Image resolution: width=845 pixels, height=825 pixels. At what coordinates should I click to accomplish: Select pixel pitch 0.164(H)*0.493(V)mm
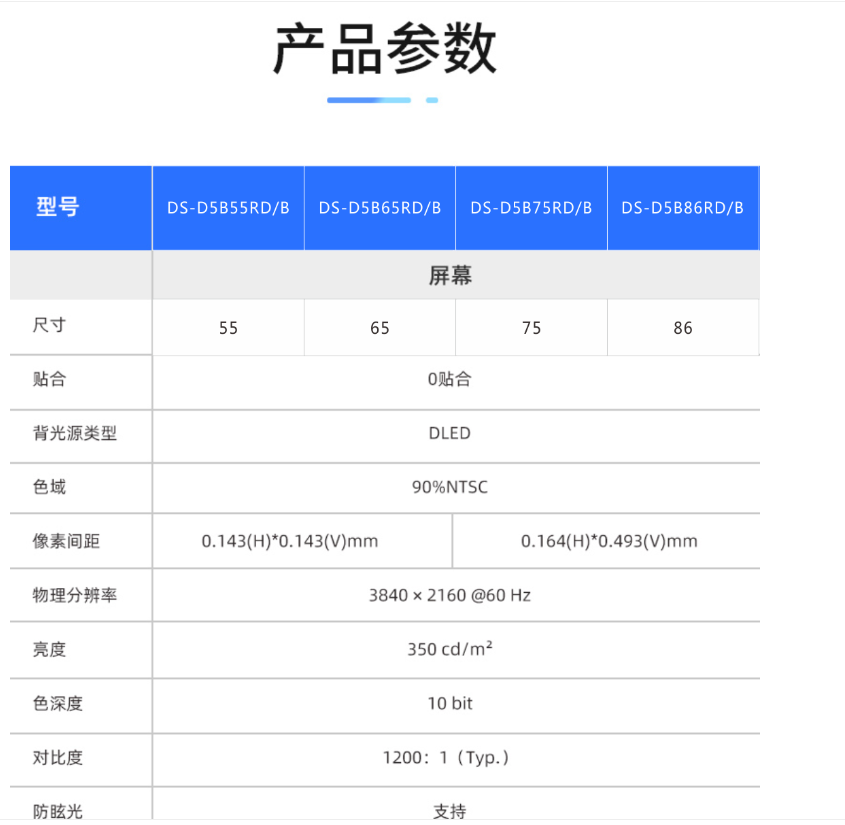[x=609, y=541]
